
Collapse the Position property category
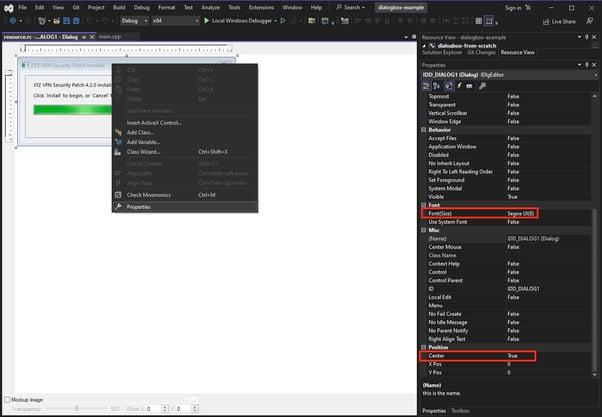pyautogui.click(x=424, y=346)
